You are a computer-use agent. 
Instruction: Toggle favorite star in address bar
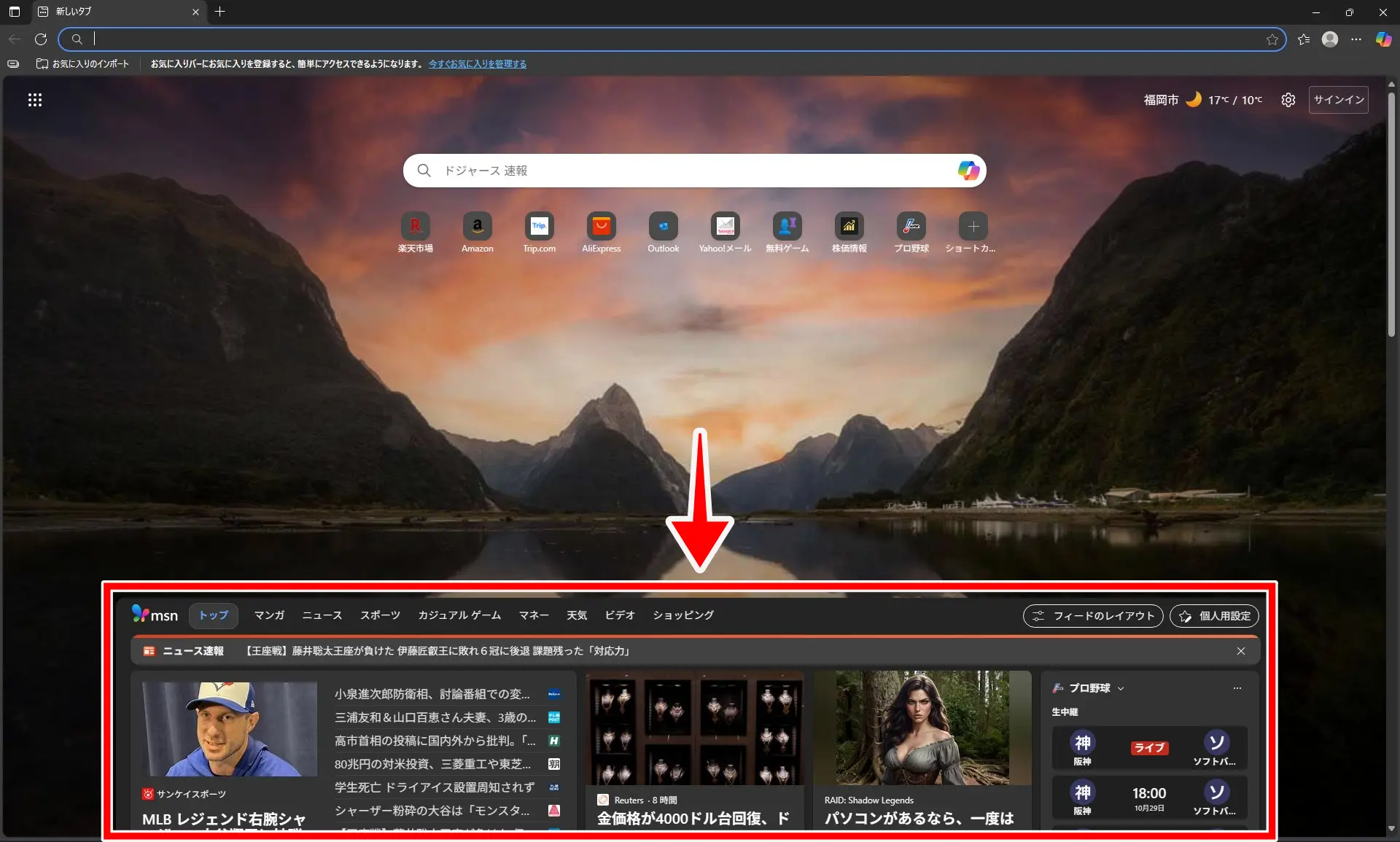(x=1272, y=39)
